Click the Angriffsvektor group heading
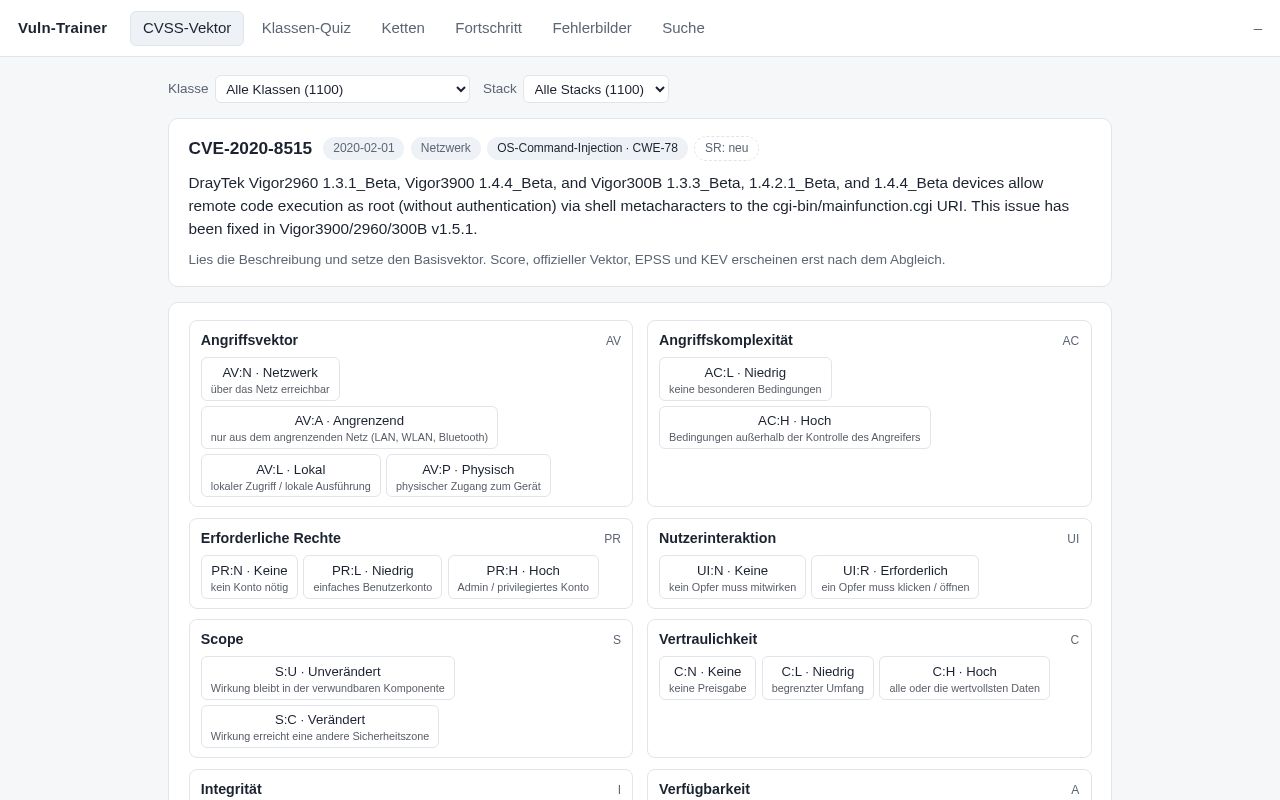1280x800 pixels. pyautogui.click(x=249, y=340)
